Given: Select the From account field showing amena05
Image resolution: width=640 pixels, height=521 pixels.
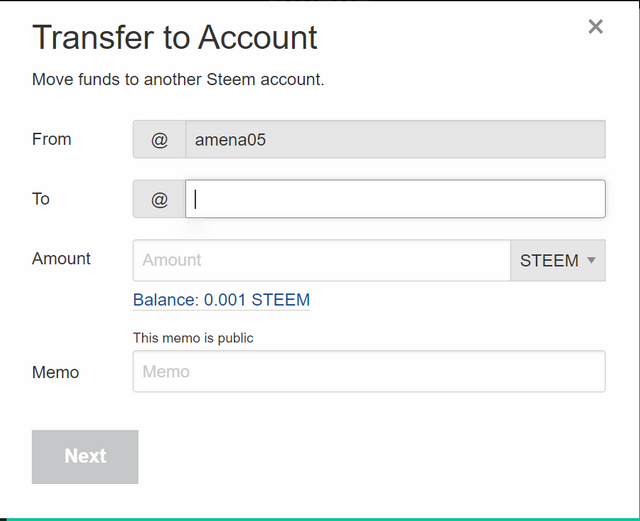Looking at the screenshot, I should (395, 140).
